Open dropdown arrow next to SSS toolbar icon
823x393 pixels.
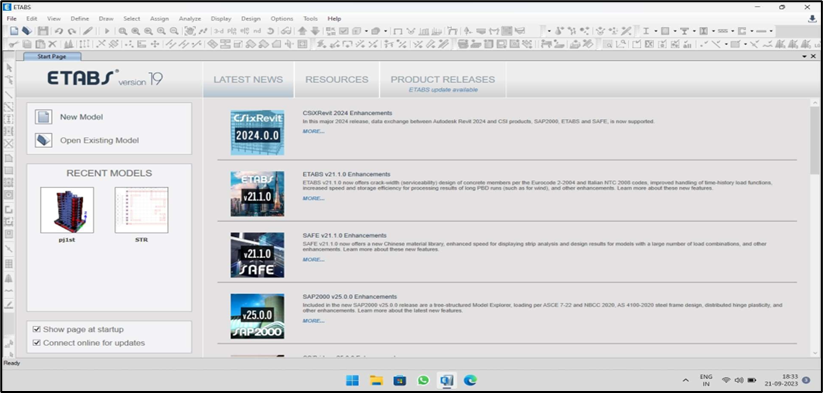pyautogui.click(x=732, y=31)
